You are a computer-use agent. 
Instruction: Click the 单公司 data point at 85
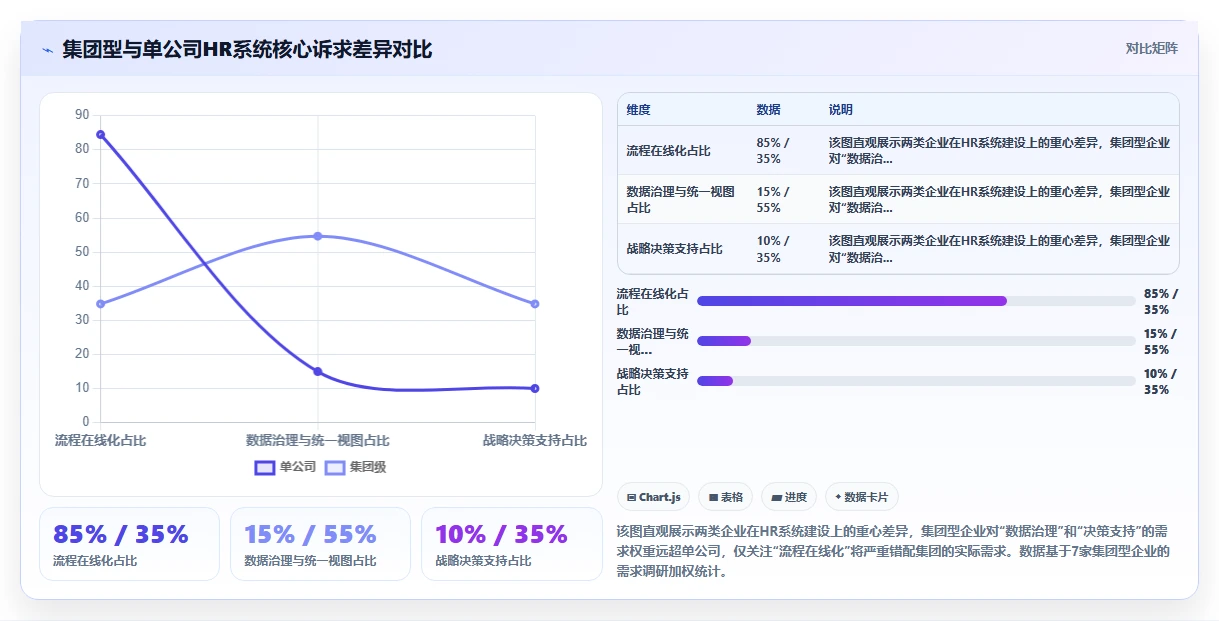click(x=100, y=134)
